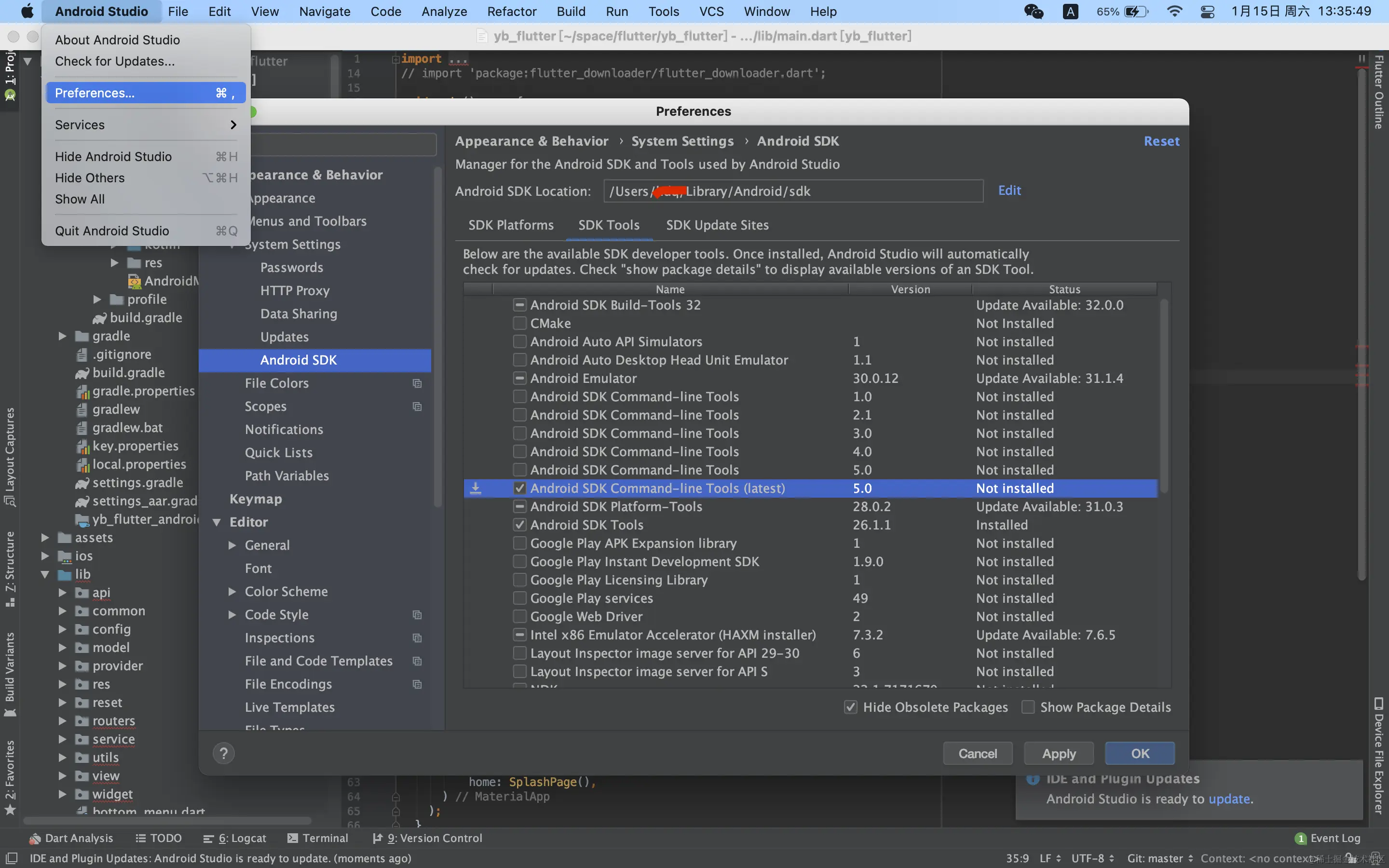Expand the Color Scheme settings node

pyautogui.click(x=232, y=592)
